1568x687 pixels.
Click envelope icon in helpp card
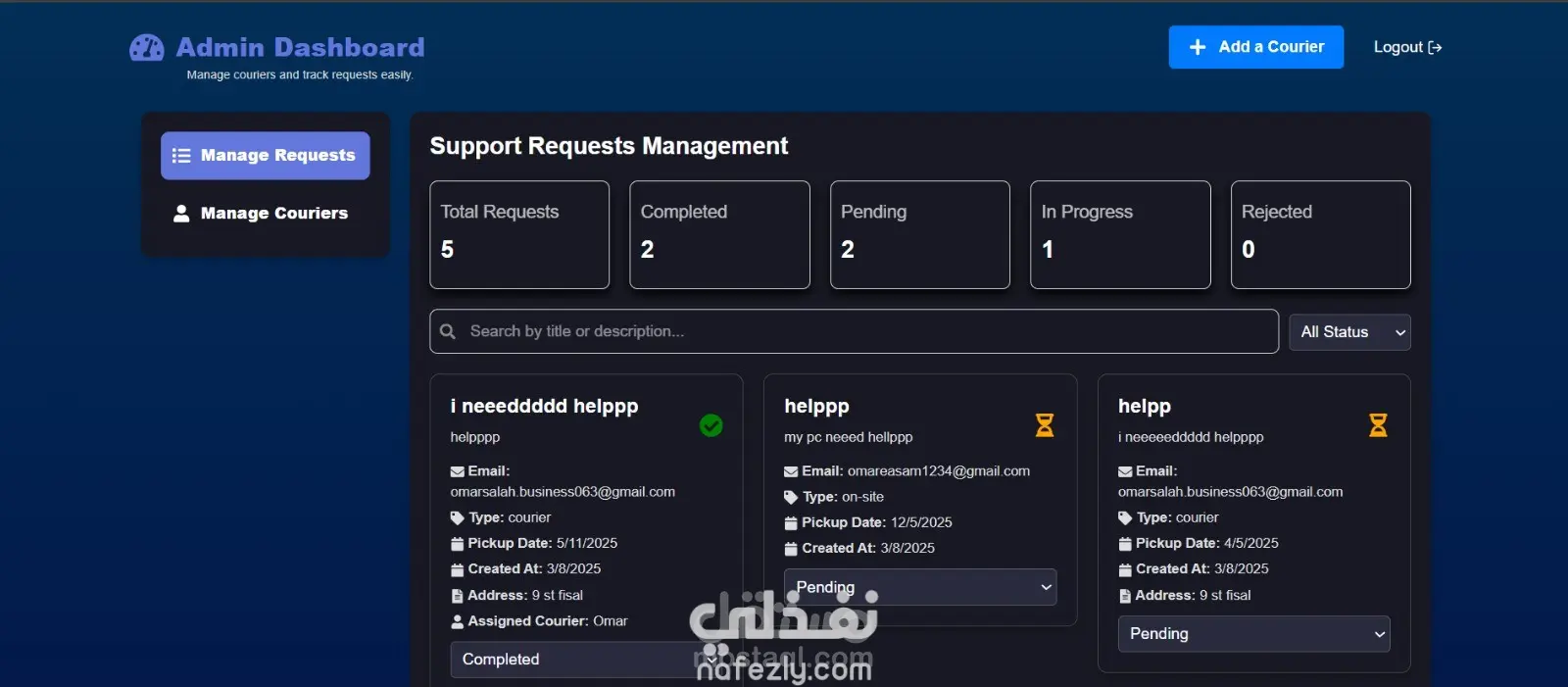(x=1125, y=471)
